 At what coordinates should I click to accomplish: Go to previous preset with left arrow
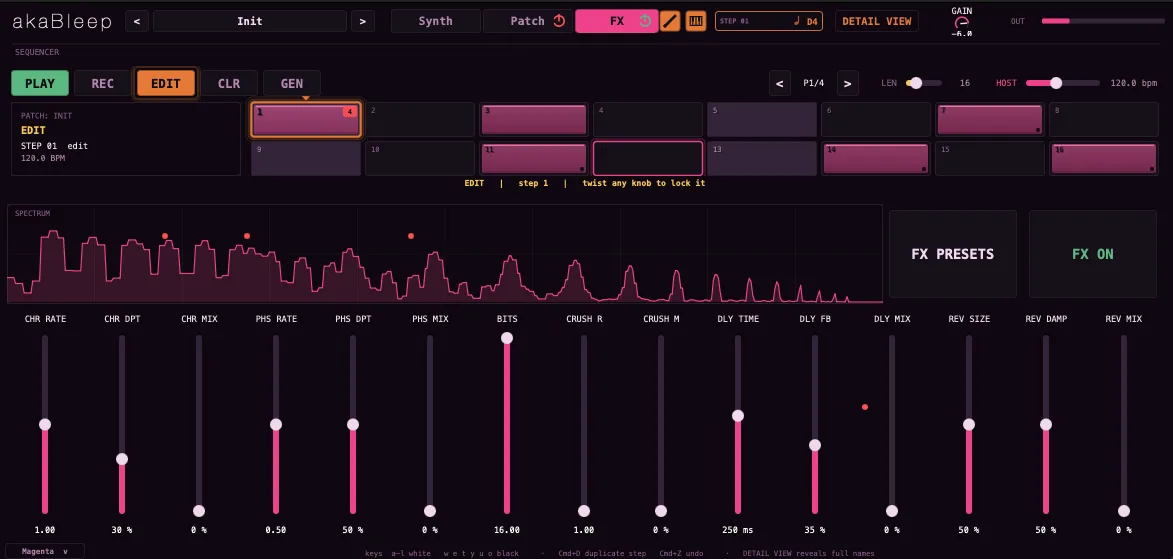click(x=137, y=21)
